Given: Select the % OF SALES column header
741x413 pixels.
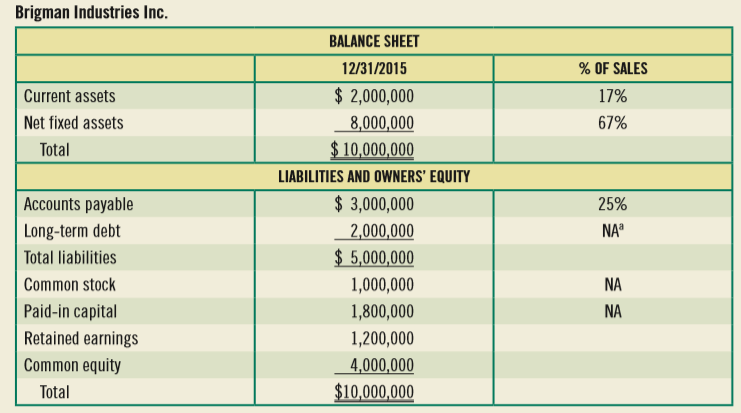Looking at the screenshot, I should 612,69.
